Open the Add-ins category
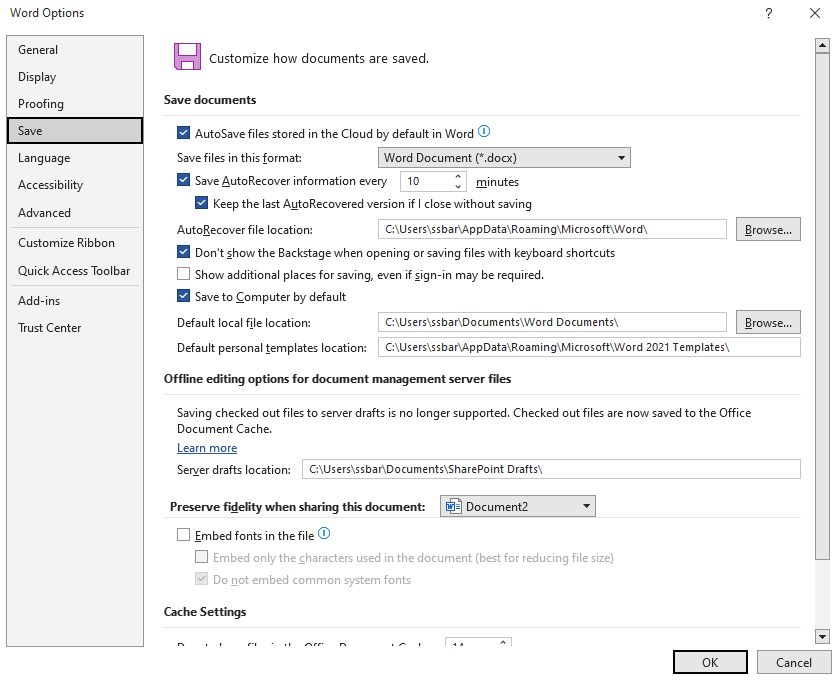Screen dimensions: 838x681 pos(75,301)
